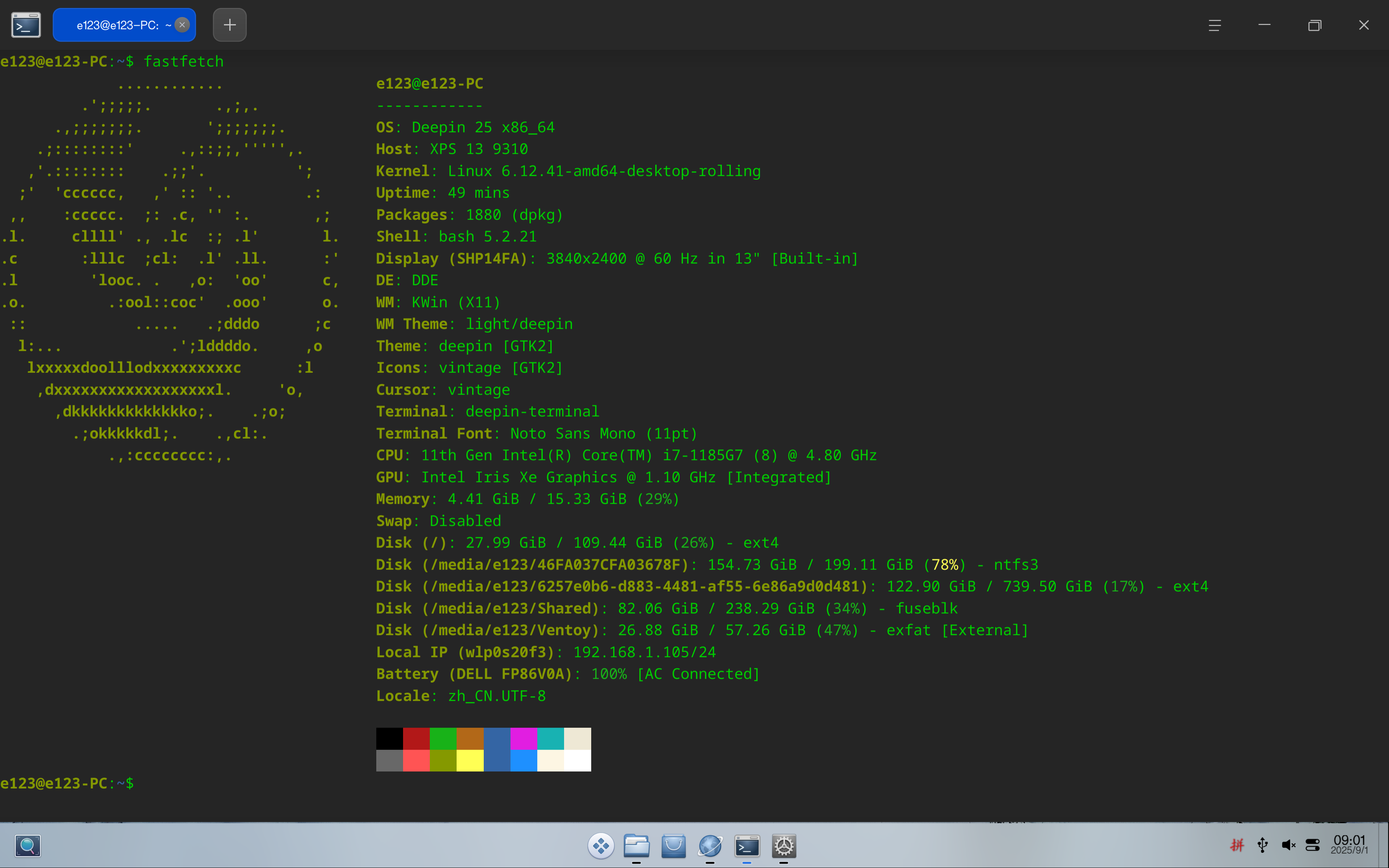Click the Local IP 192.168.1.105/24 line
The height and width of the screenshot is (868, 1389).
[546, 652]
